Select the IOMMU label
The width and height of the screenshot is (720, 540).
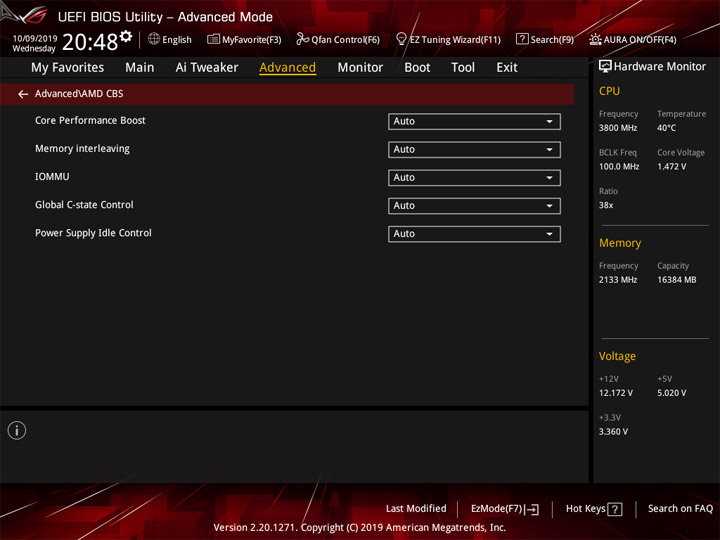[x=52, y=177]
